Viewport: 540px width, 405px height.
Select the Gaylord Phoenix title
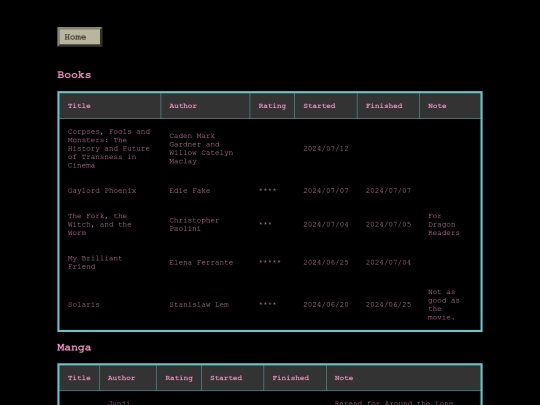102,190
